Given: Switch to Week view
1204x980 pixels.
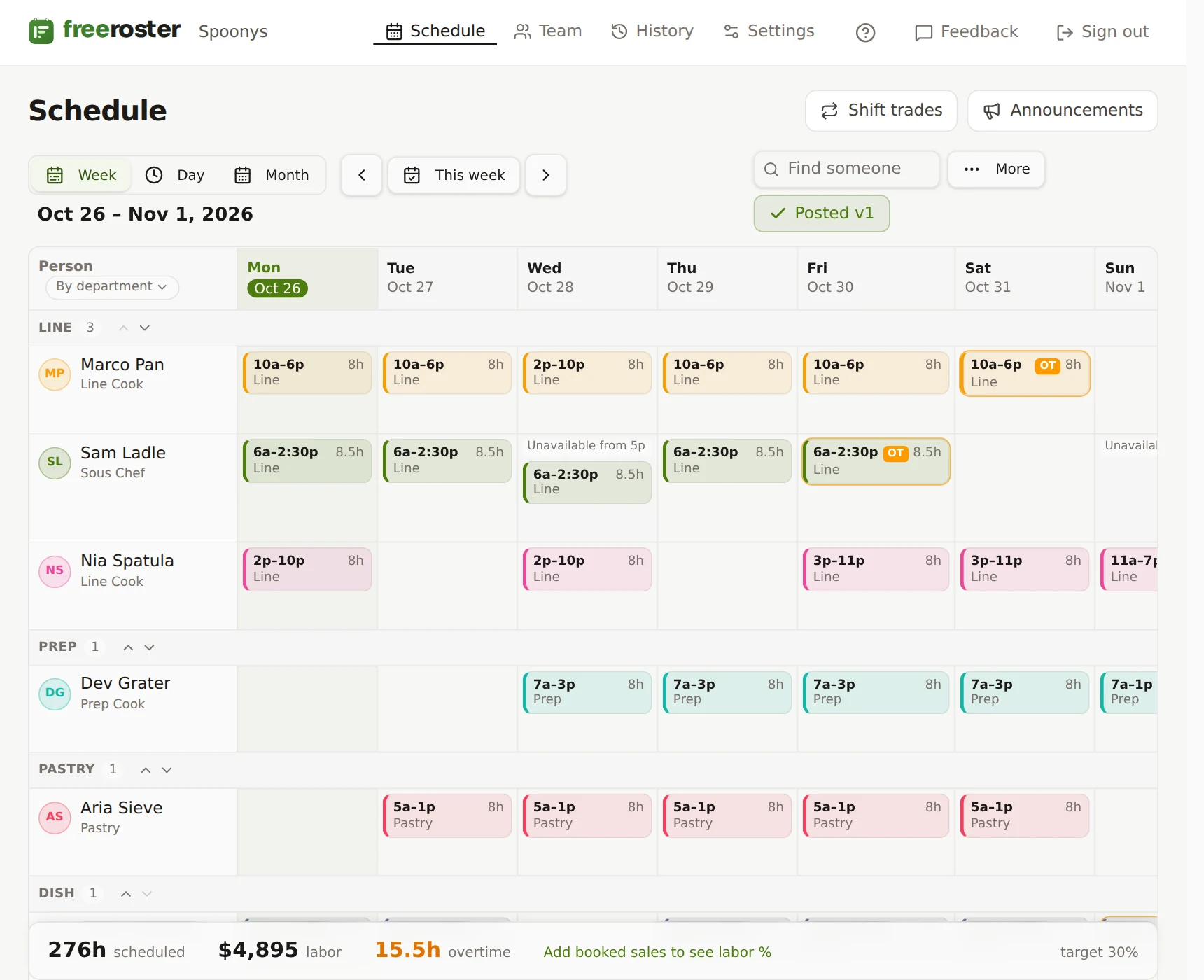Looking at the screenshot, I should (x=81, y=175).
